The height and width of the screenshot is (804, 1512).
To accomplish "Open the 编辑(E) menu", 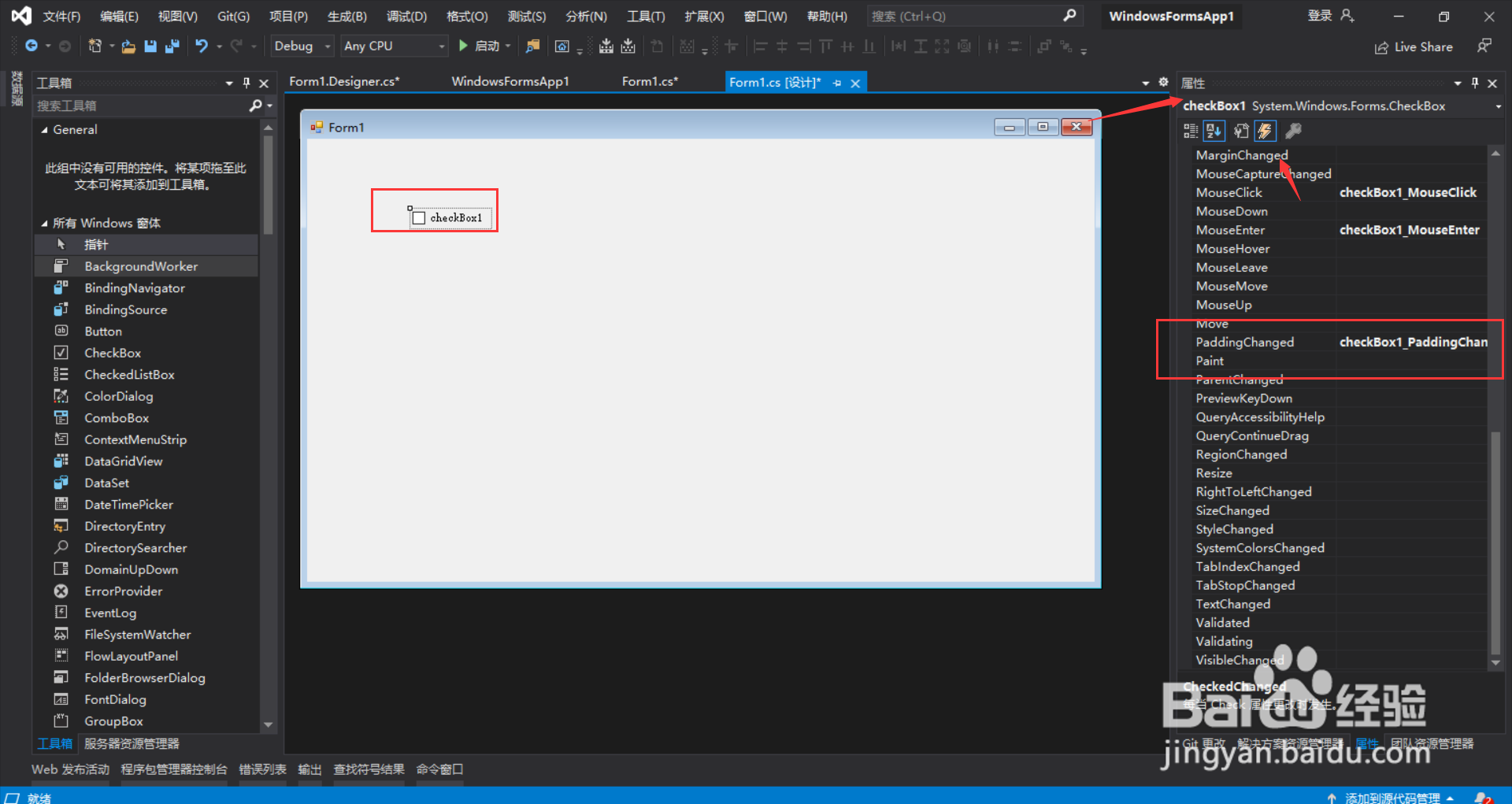I will pyautogui.click(x=120, y=17).
